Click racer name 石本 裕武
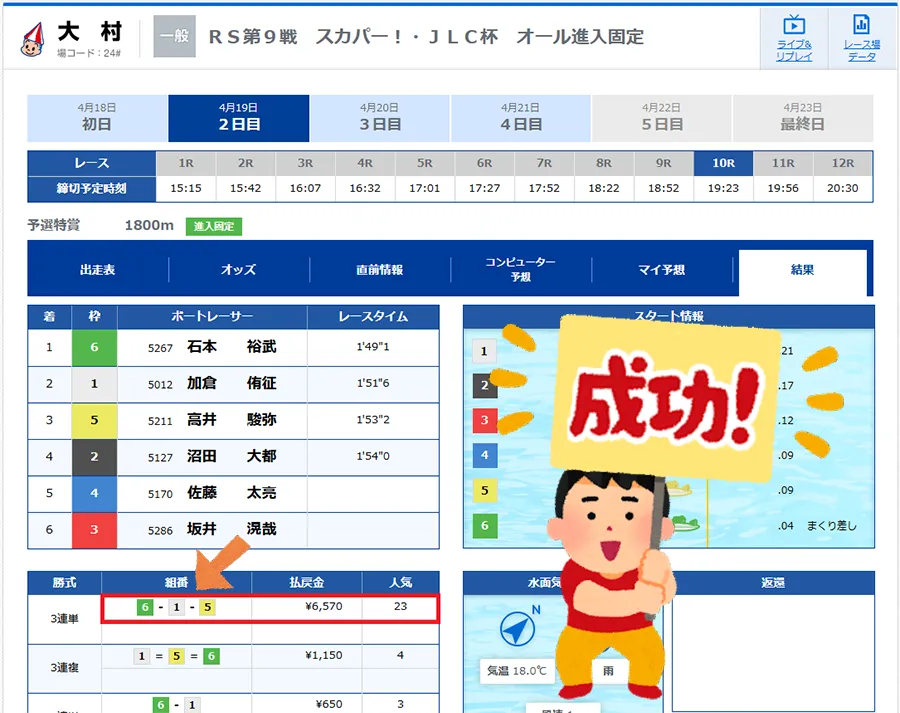 231,348
